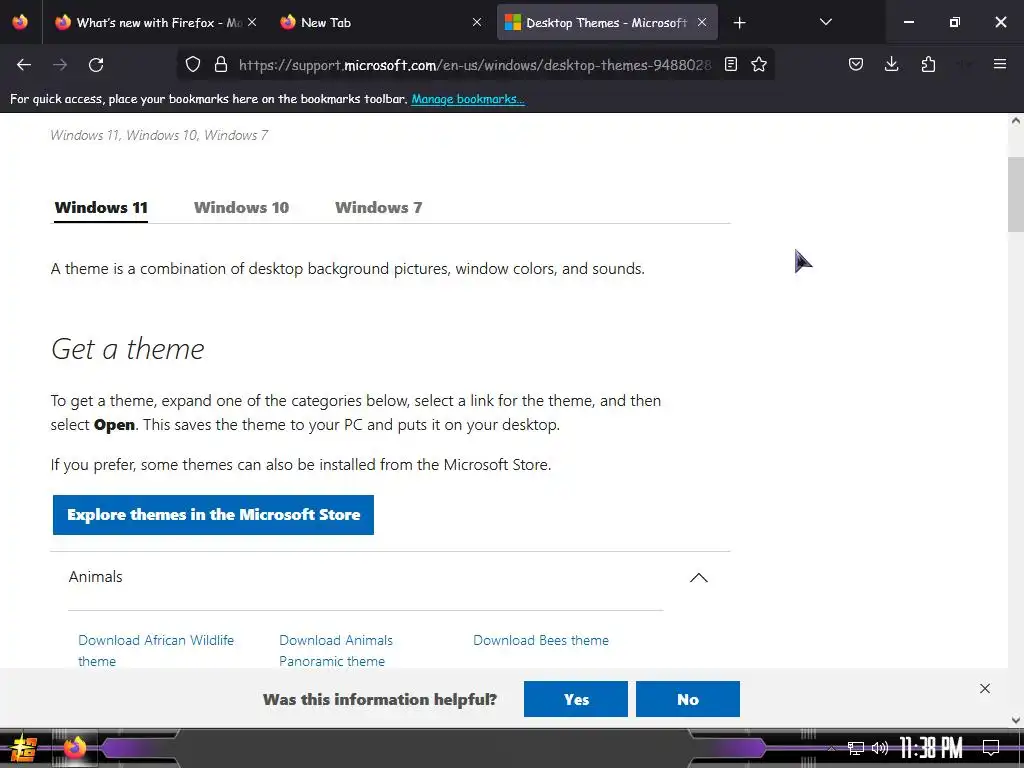The height and width of the screenshot is (768, 1024).
Task: Open the Downloads panel icon
Action: [x=891, y=64]
